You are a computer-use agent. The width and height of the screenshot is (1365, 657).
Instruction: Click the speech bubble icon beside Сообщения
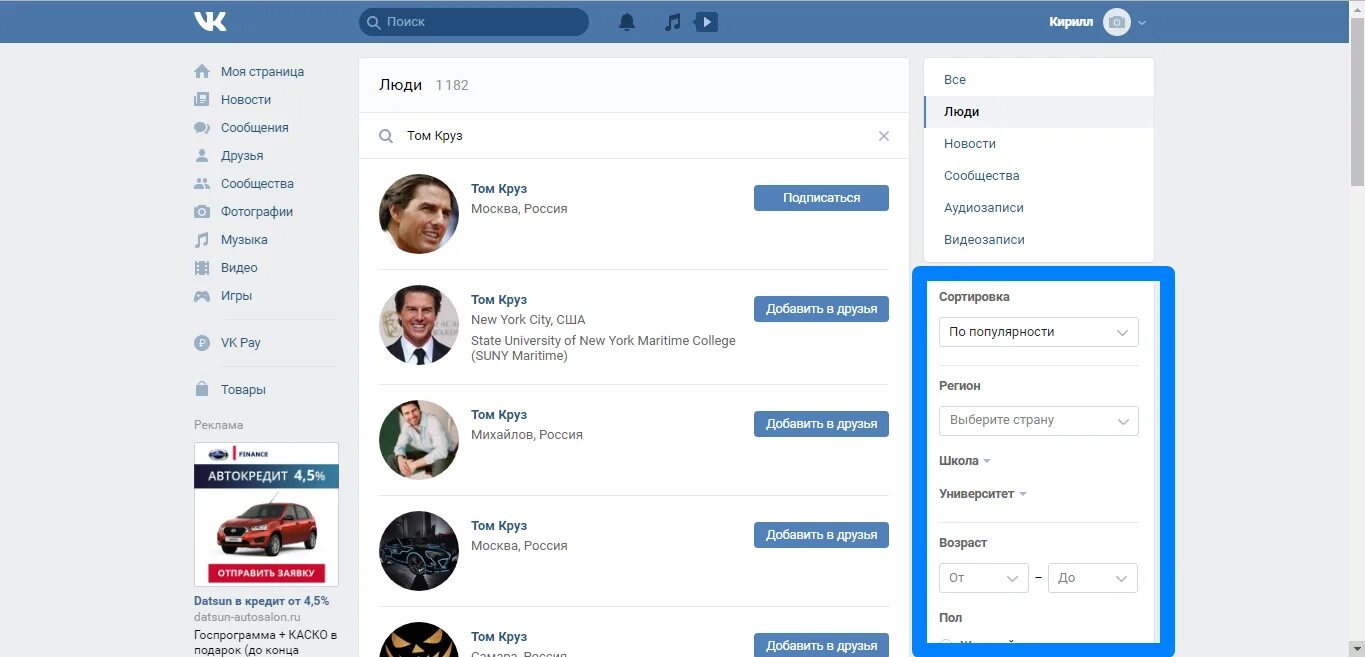pyautogui.click(x=202, y=128)
